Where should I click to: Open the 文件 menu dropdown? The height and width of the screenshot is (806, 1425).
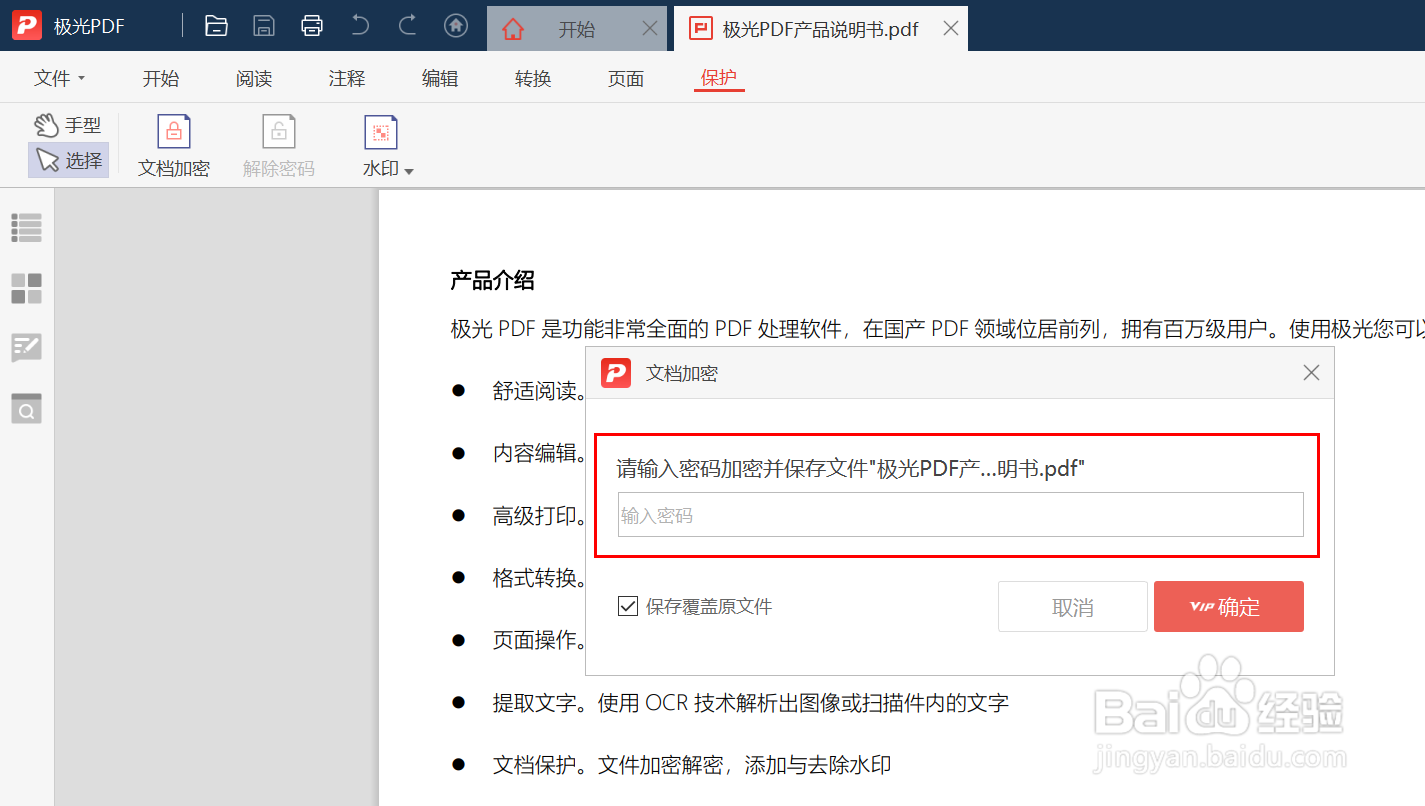(60, 78)
